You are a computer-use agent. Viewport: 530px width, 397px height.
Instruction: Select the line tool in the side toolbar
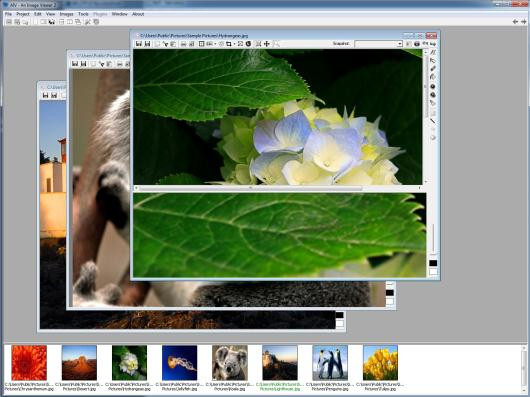433,121
